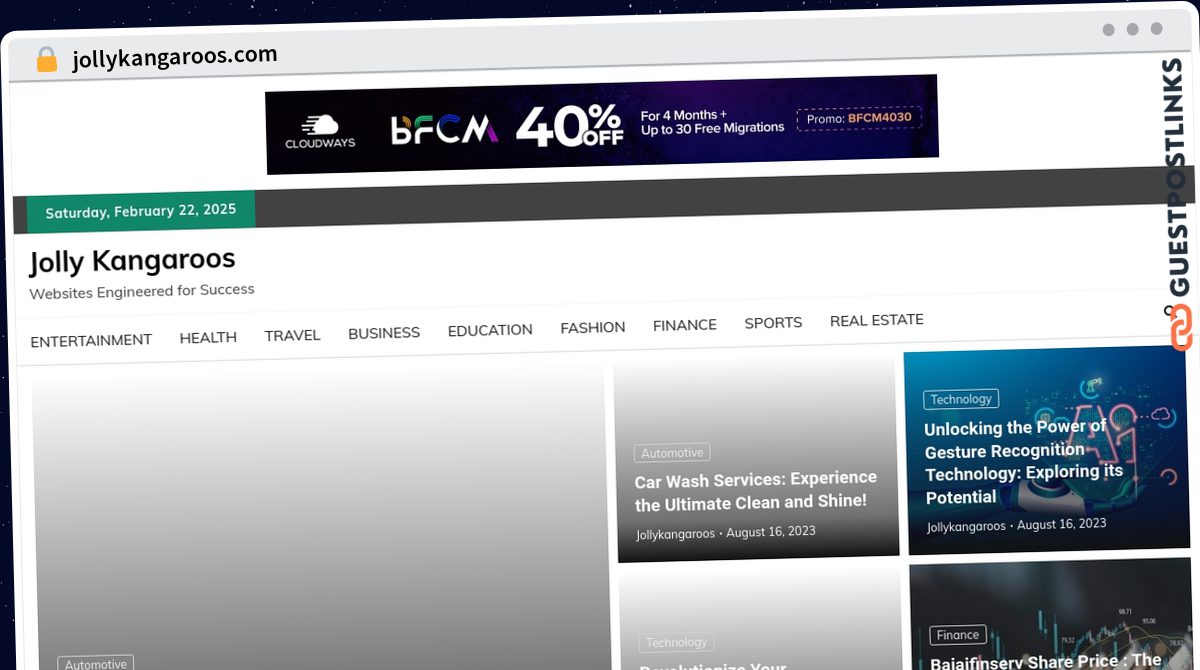Click the jollykangaroos.com URL text
This screenshot has height=670, width=1200.
pos(175,58)
